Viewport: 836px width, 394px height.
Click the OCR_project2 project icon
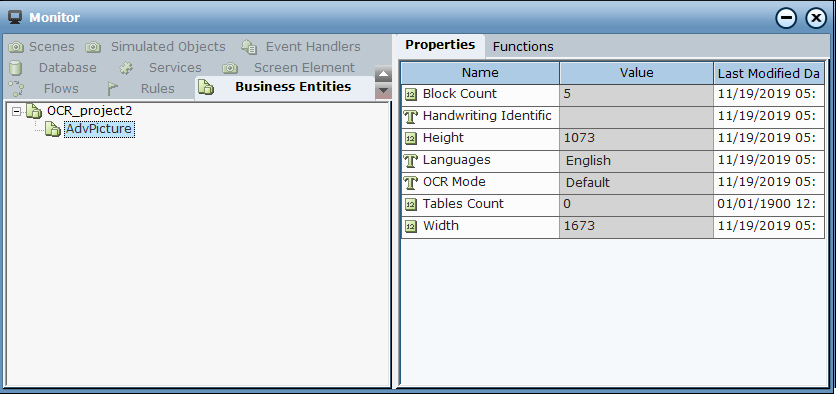click(x=34, y=111)
